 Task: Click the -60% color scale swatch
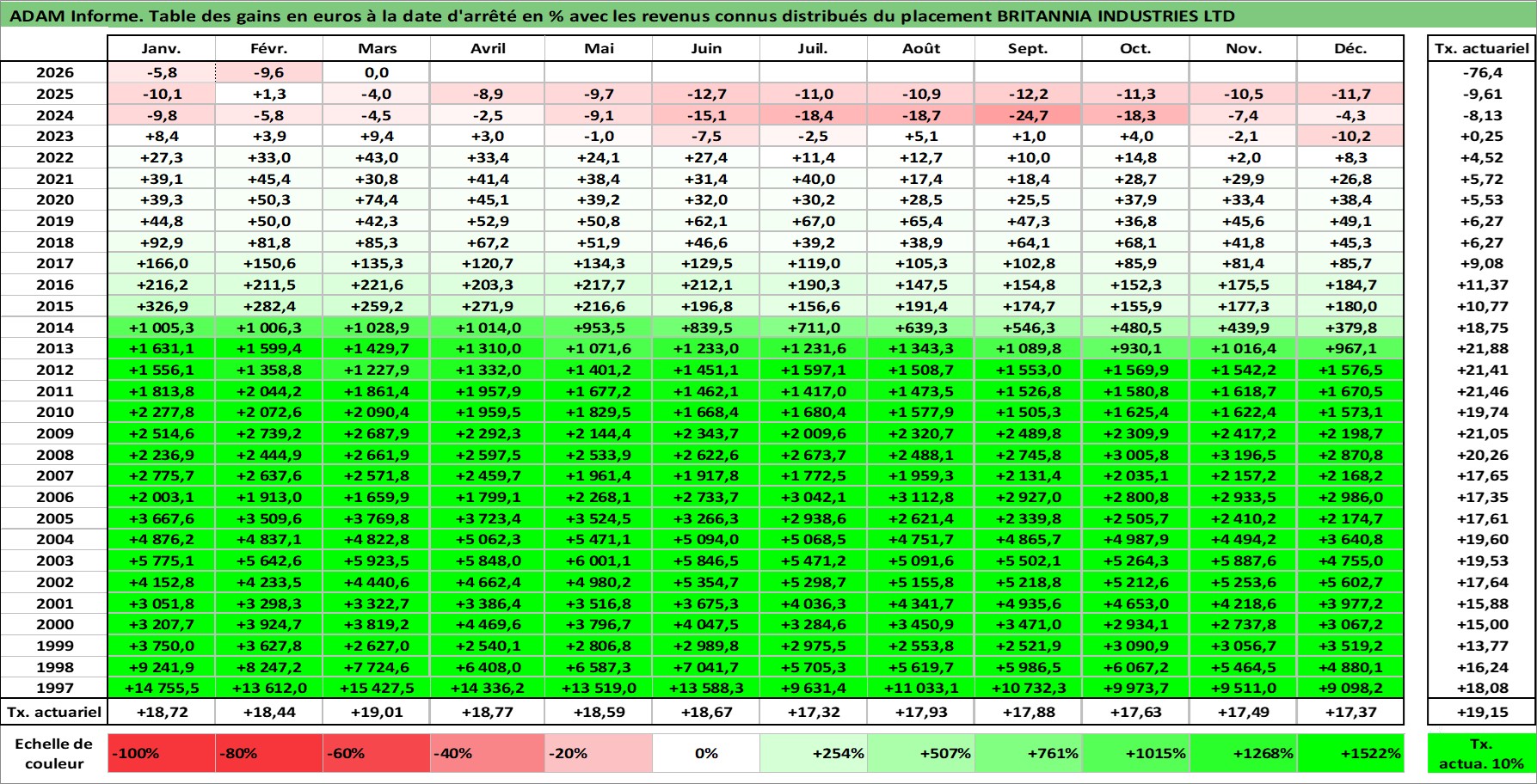point(377,753)
